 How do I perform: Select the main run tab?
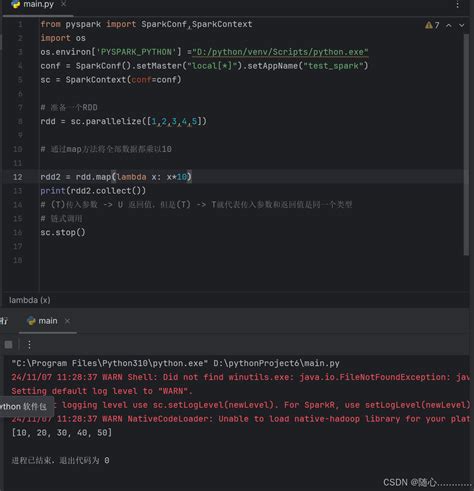click(x=47, y=321)
